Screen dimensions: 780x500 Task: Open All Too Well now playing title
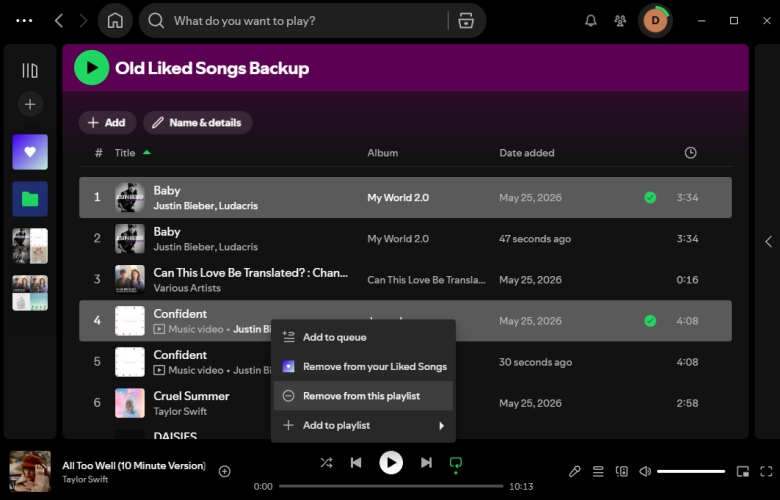[134, 466]
